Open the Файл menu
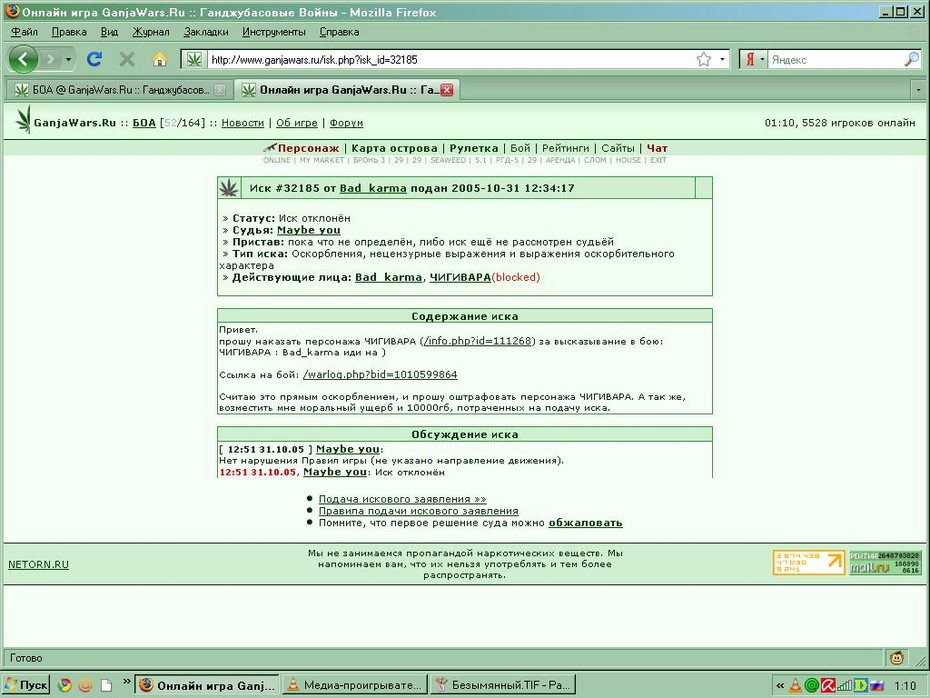Image resolution: width=930 pixels, height=698 pixels. click(x=24, y=32)
